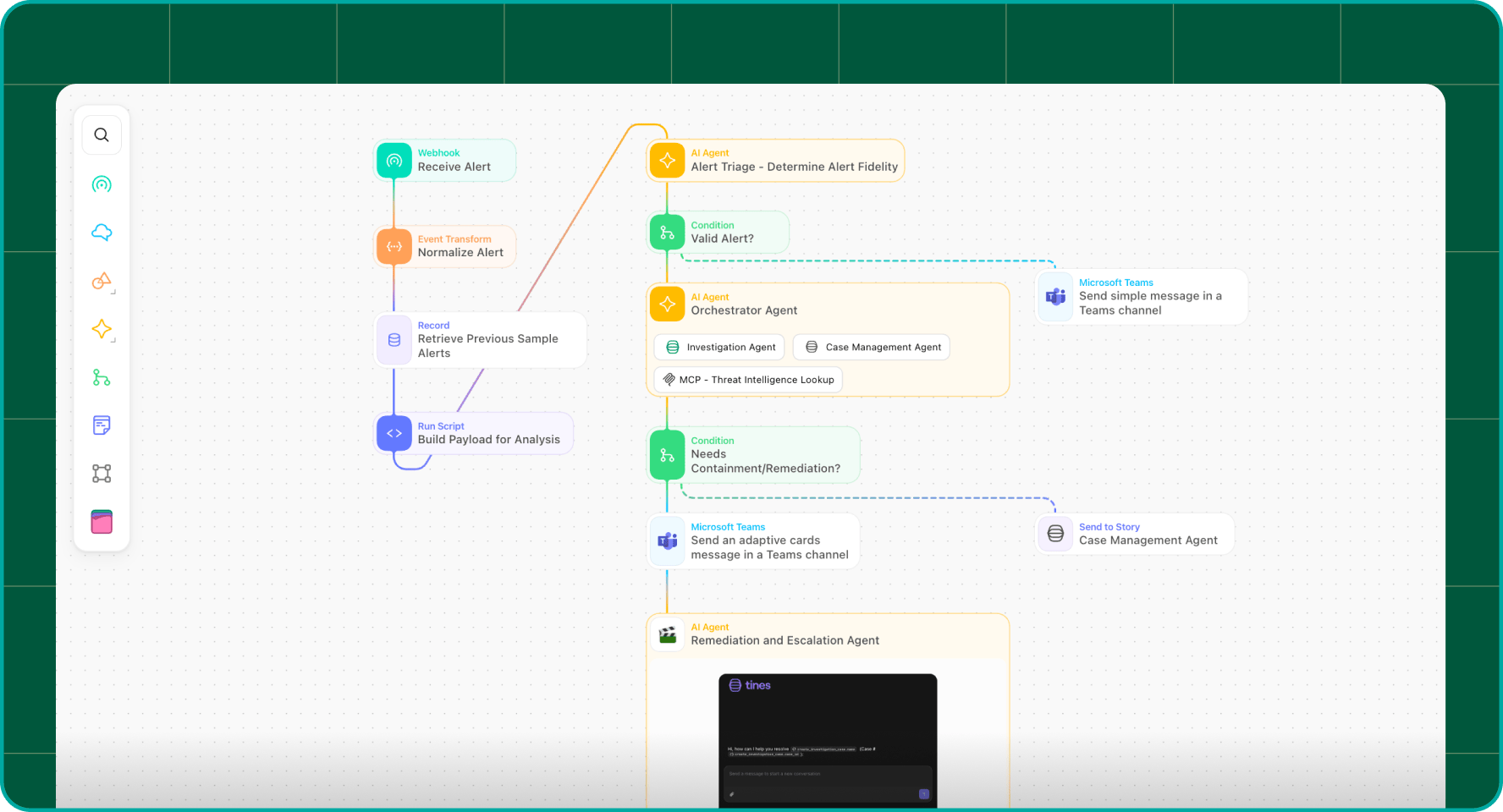Click the Orchestrator Agent sparkle icon
The image size is (1503, 812).
668,304
